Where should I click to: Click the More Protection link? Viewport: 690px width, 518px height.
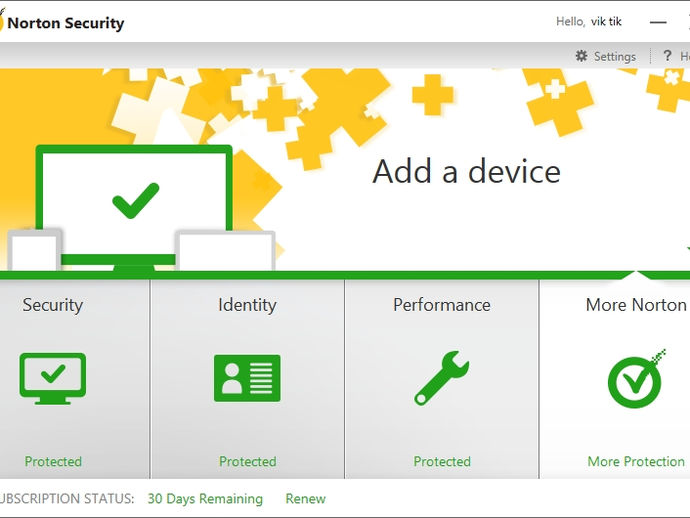[x=636, y=461]
